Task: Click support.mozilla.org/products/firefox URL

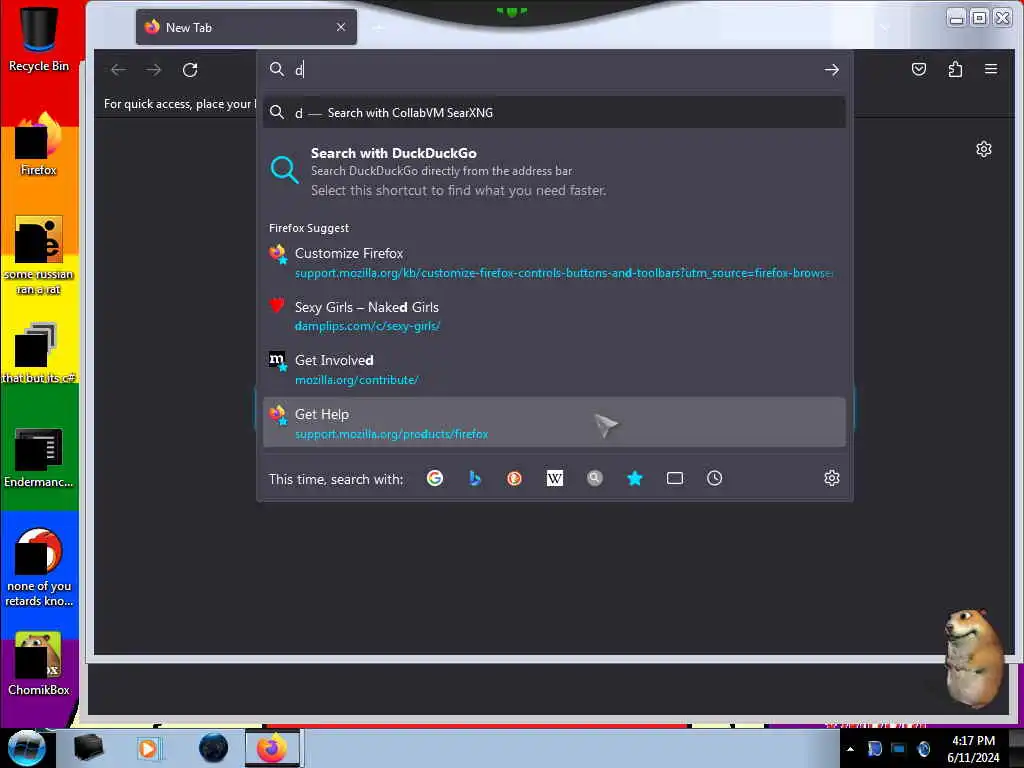Action: click(391, 434)
